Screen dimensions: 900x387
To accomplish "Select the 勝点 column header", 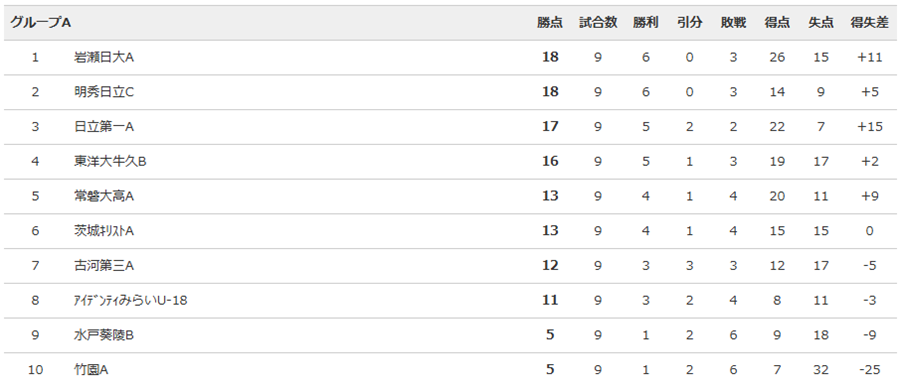I will pos(550,23).
